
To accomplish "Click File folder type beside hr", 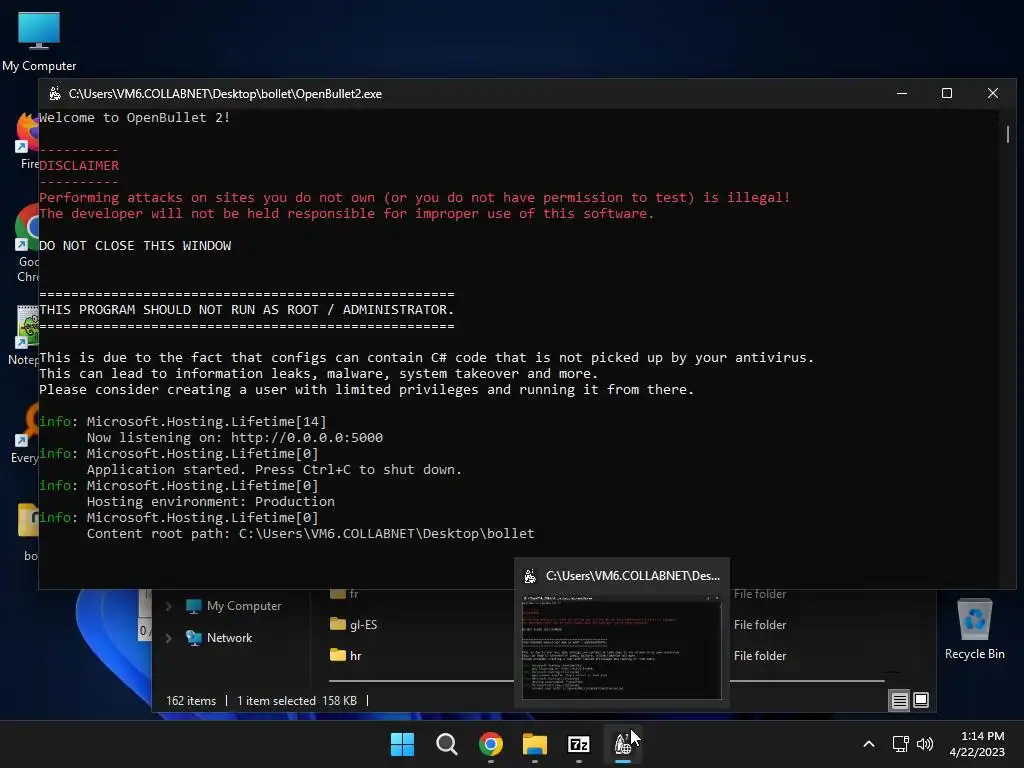I will click(x=760, y=656).
